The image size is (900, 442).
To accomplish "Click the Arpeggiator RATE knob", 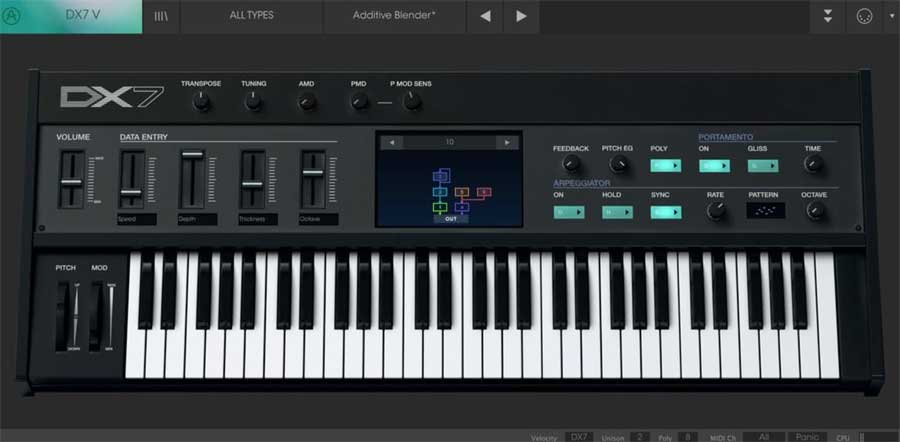I will [x=716, y=211].
